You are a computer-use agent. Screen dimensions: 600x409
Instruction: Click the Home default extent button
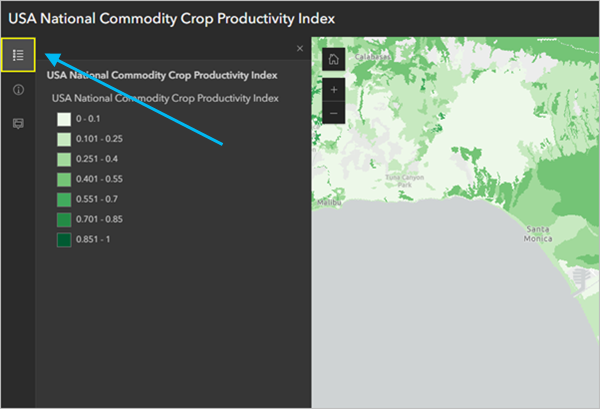(x=334, y=59)
